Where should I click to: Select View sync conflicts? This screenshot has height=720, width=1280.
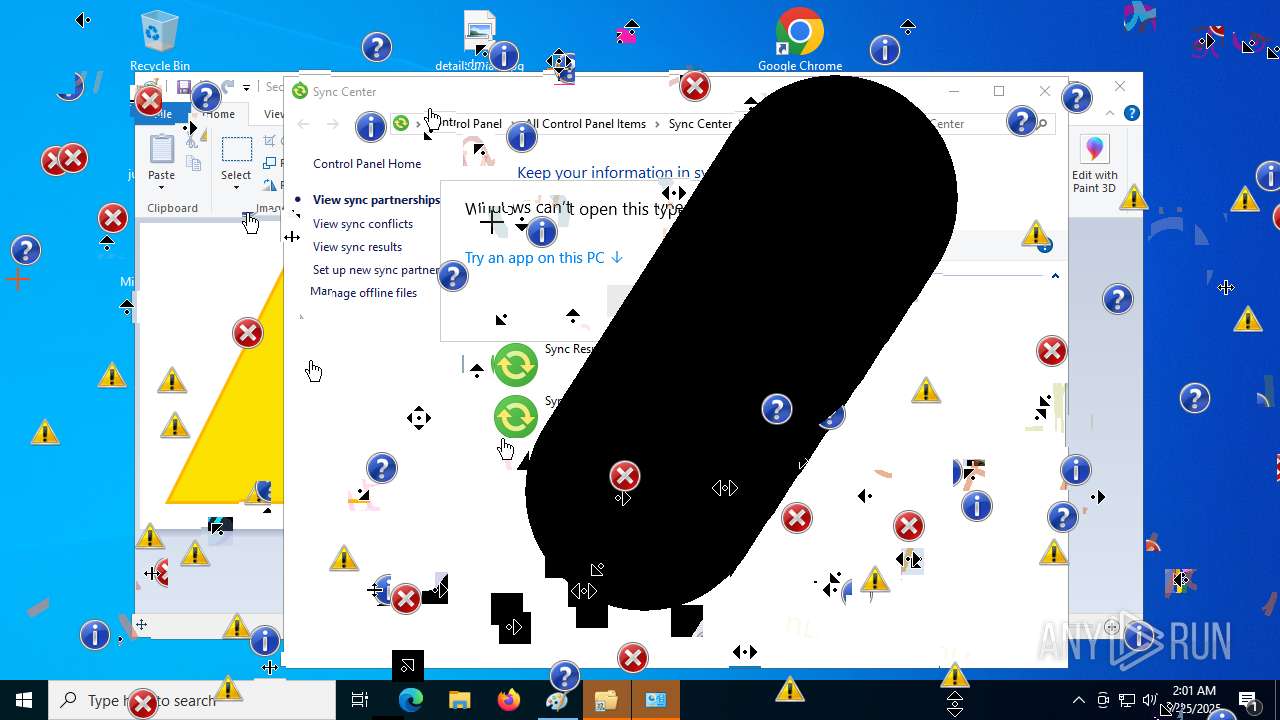click(x=363, y=224)
